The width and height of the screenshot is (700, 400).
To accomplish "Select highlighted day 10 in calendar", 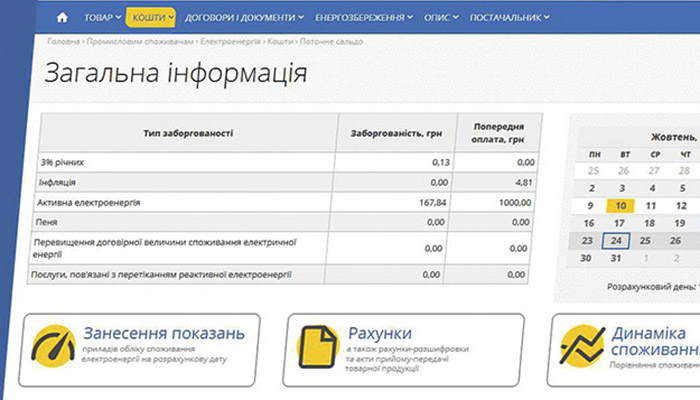I will (620, 205).
